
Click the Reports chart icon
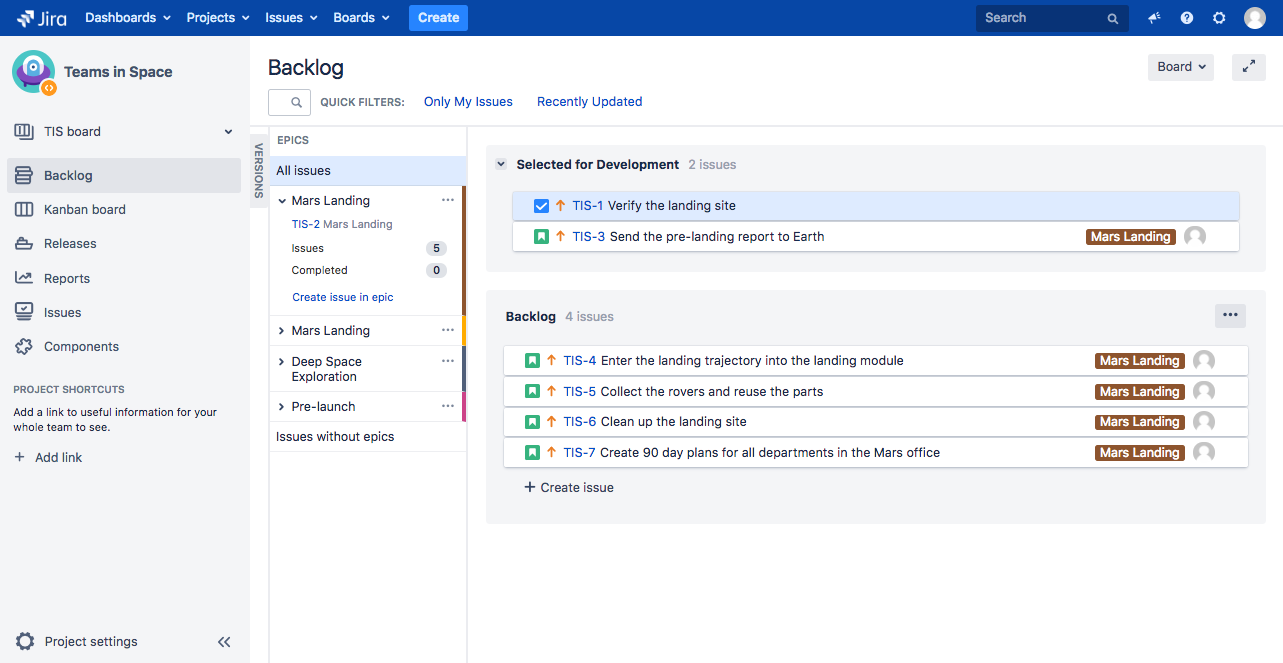(x=24, y=278)
